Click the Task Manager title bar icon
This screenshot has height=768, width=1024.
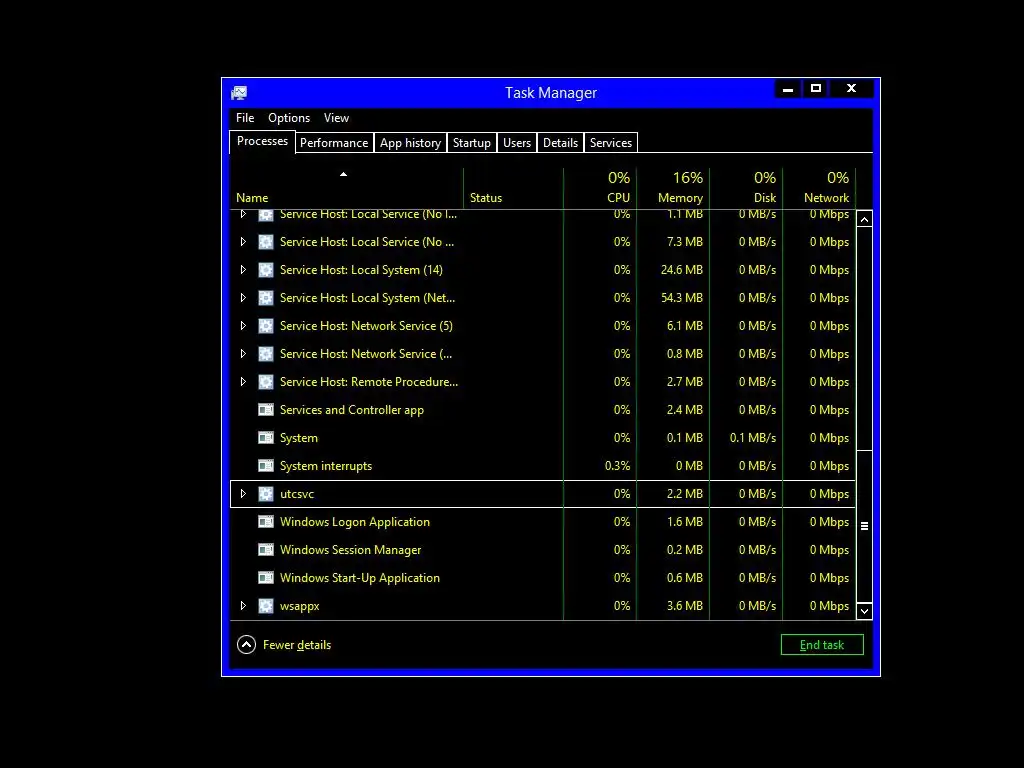239,93
